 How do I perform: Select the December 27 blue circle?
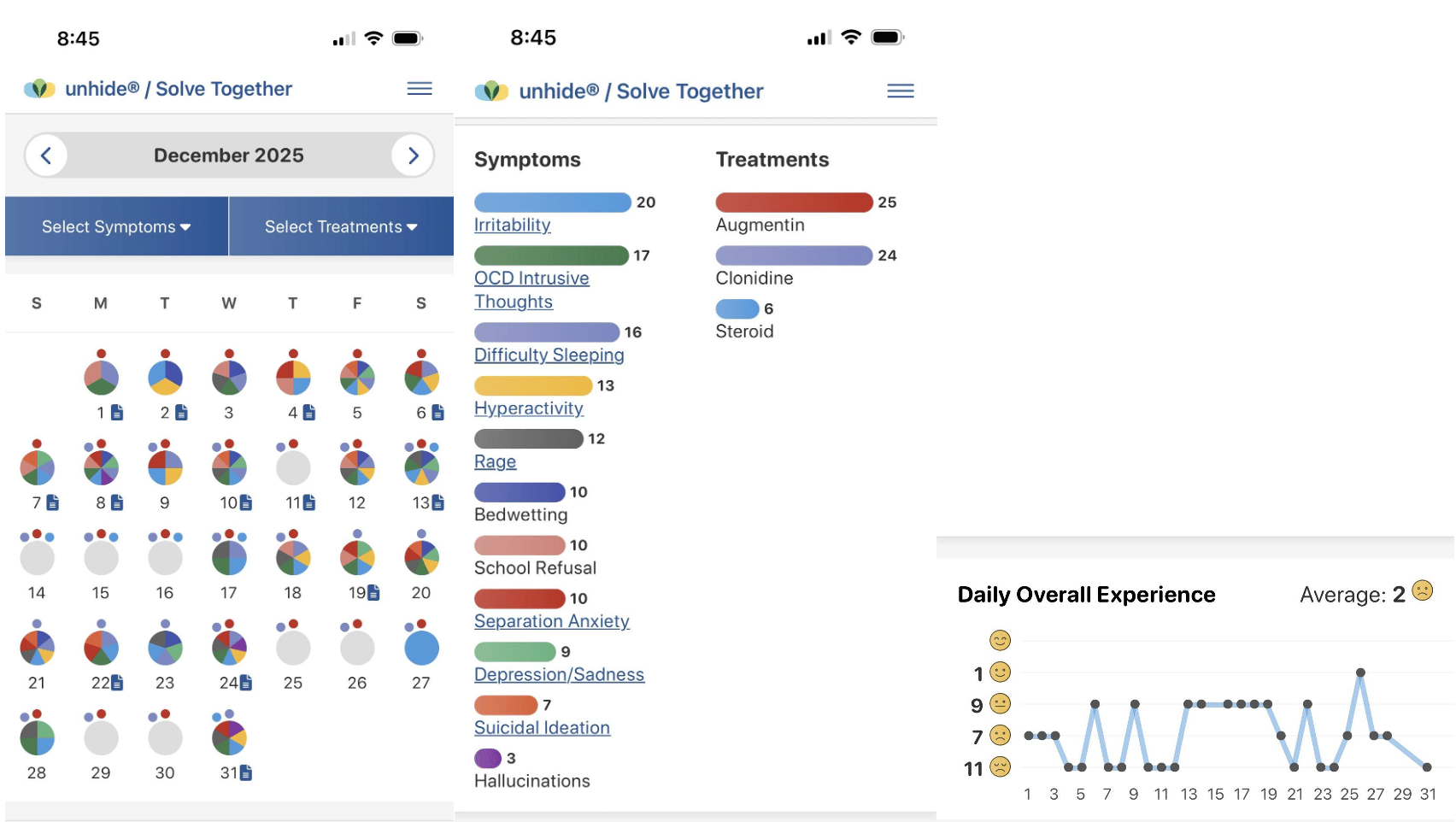pos(421,648)
